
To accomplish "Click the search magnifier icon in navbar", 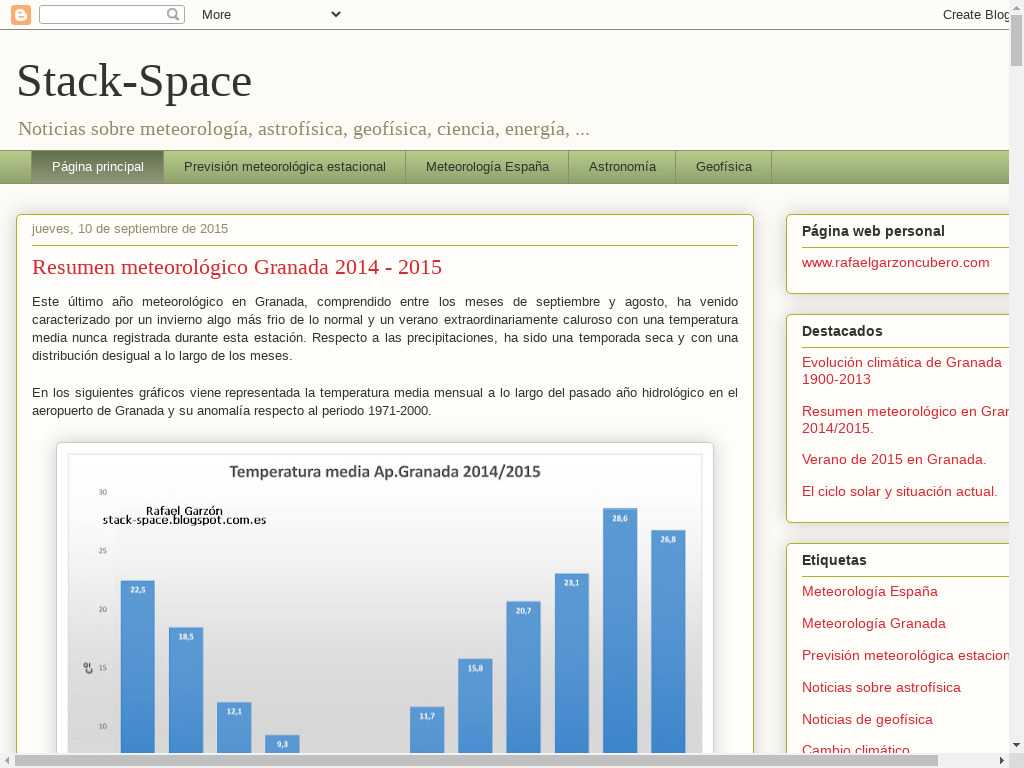I will (173, 14).
